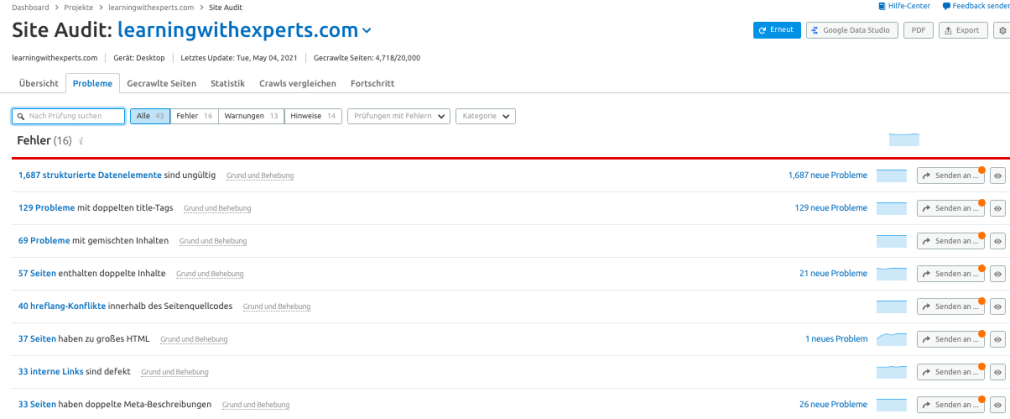This screenshot has width=1010, height=419.
Task: Click the Export button
Action: click(x=963, y=30)
